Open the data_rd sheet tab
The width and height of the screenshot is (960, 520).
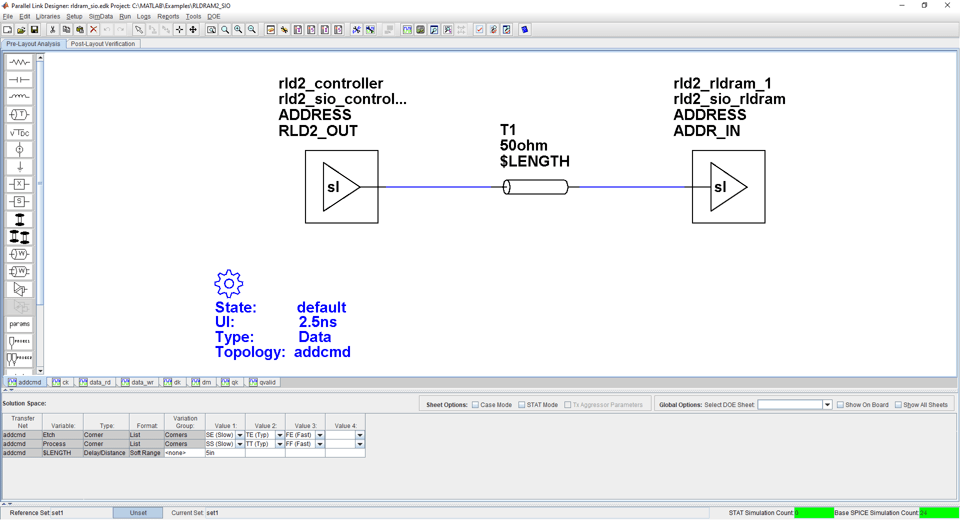point(96,382)
